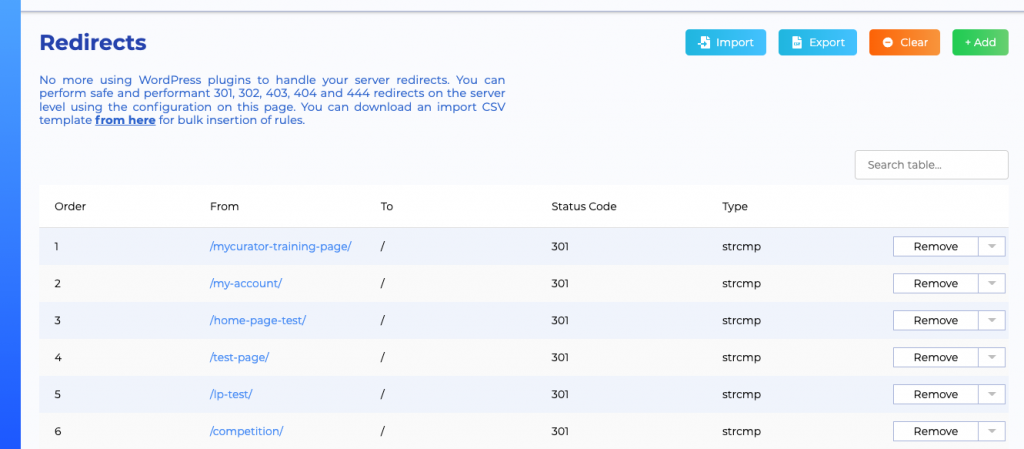Open the /my-account/ link
Viewport: 1024px width, 449px height.
click(x=246, y=283)
